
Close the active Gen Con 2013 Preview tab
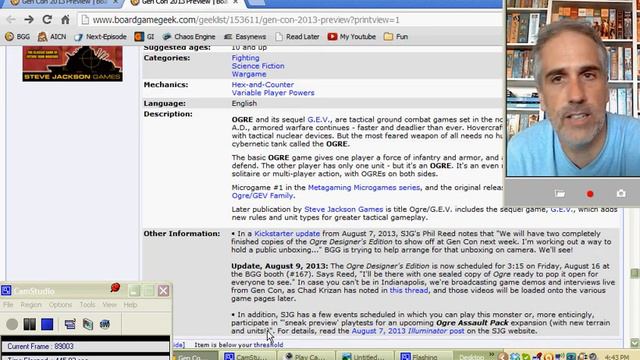236,2
